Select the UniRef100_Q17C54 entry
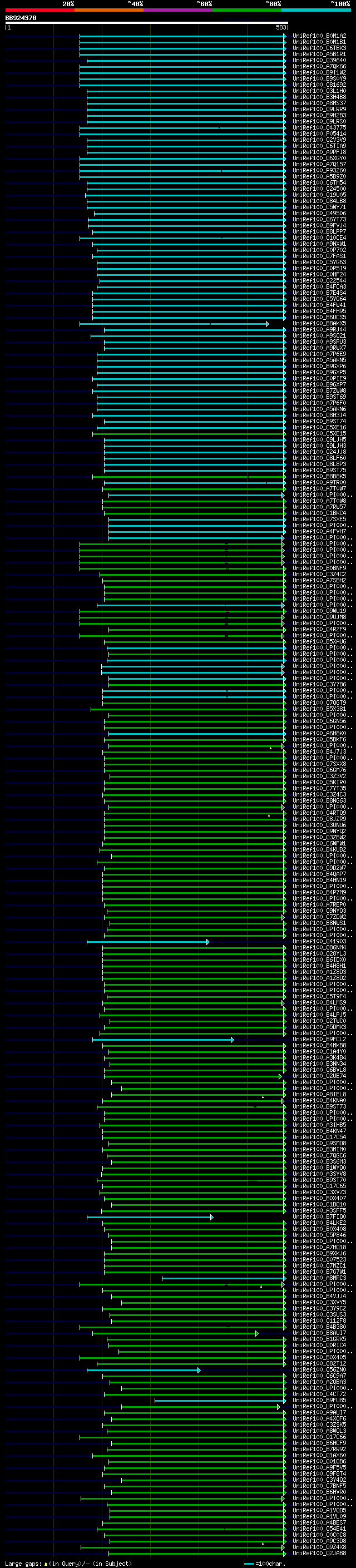Image resolution: width=356 pixels, height=1568 pixels. point(319,1137)
